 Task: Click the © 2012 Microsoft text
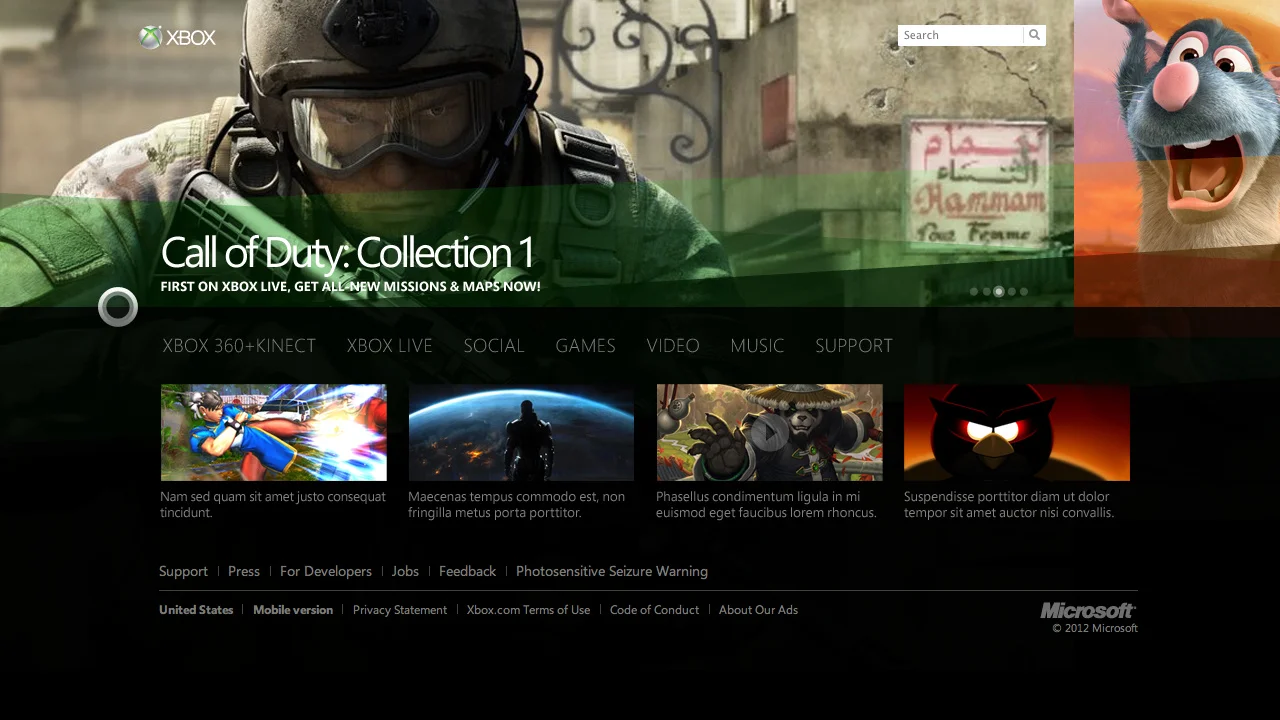point(1095,629)
